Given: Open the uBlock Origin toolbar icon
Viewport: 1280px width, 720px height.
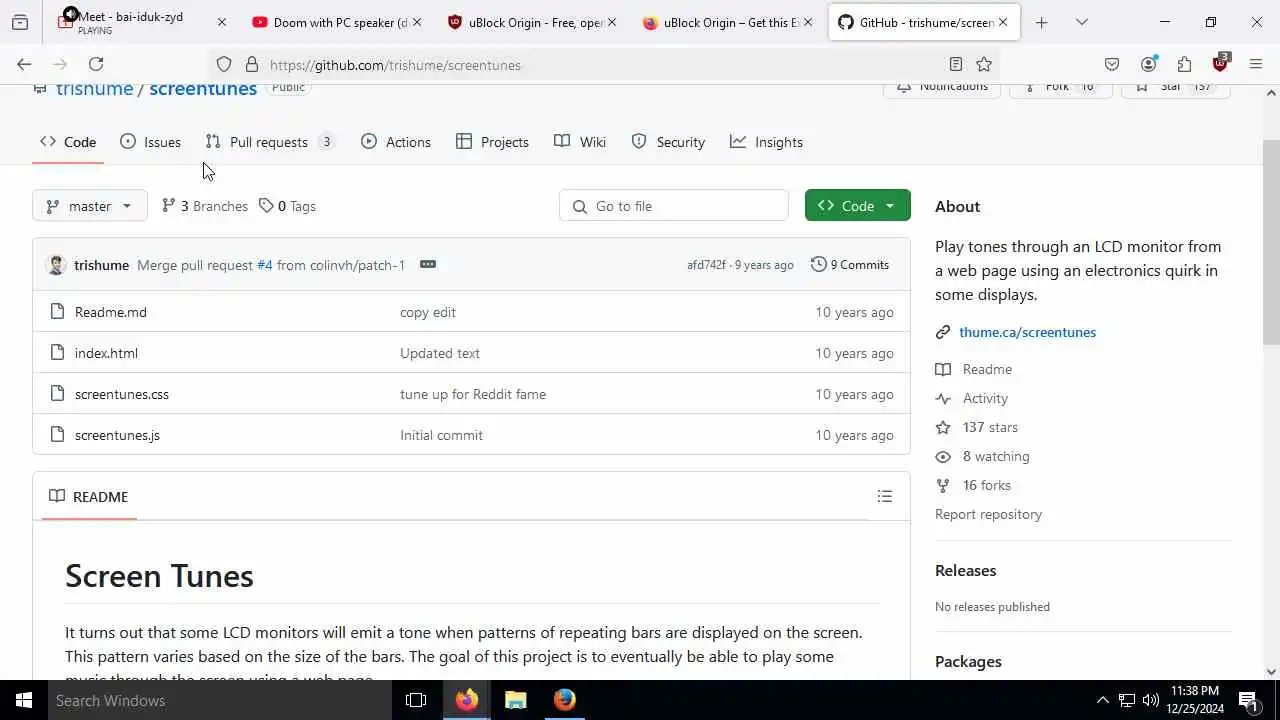Looking at the screenshot, I should 1220,63.
